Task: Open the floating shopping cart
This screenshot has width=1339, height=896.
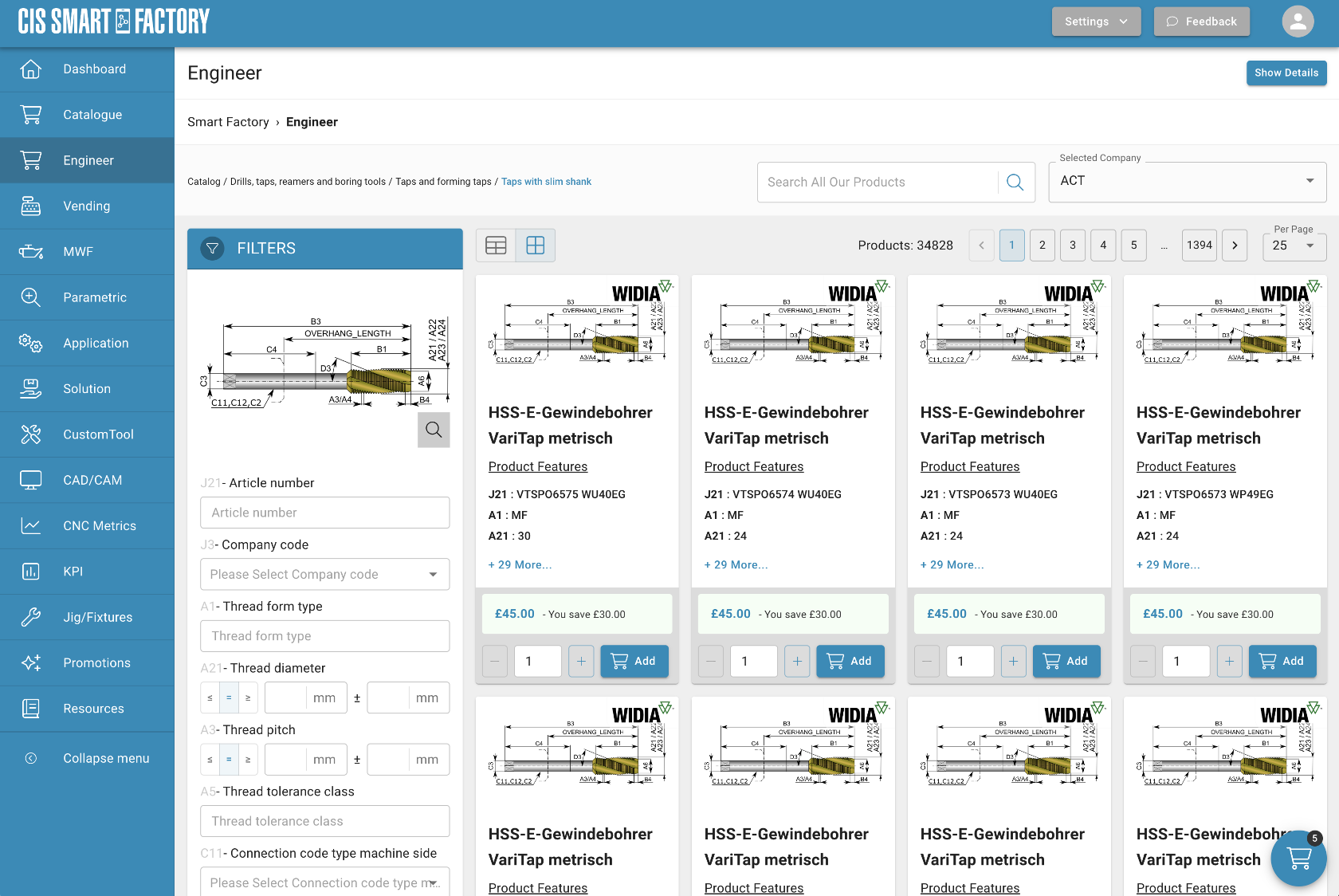Action: click(1298, 859)
